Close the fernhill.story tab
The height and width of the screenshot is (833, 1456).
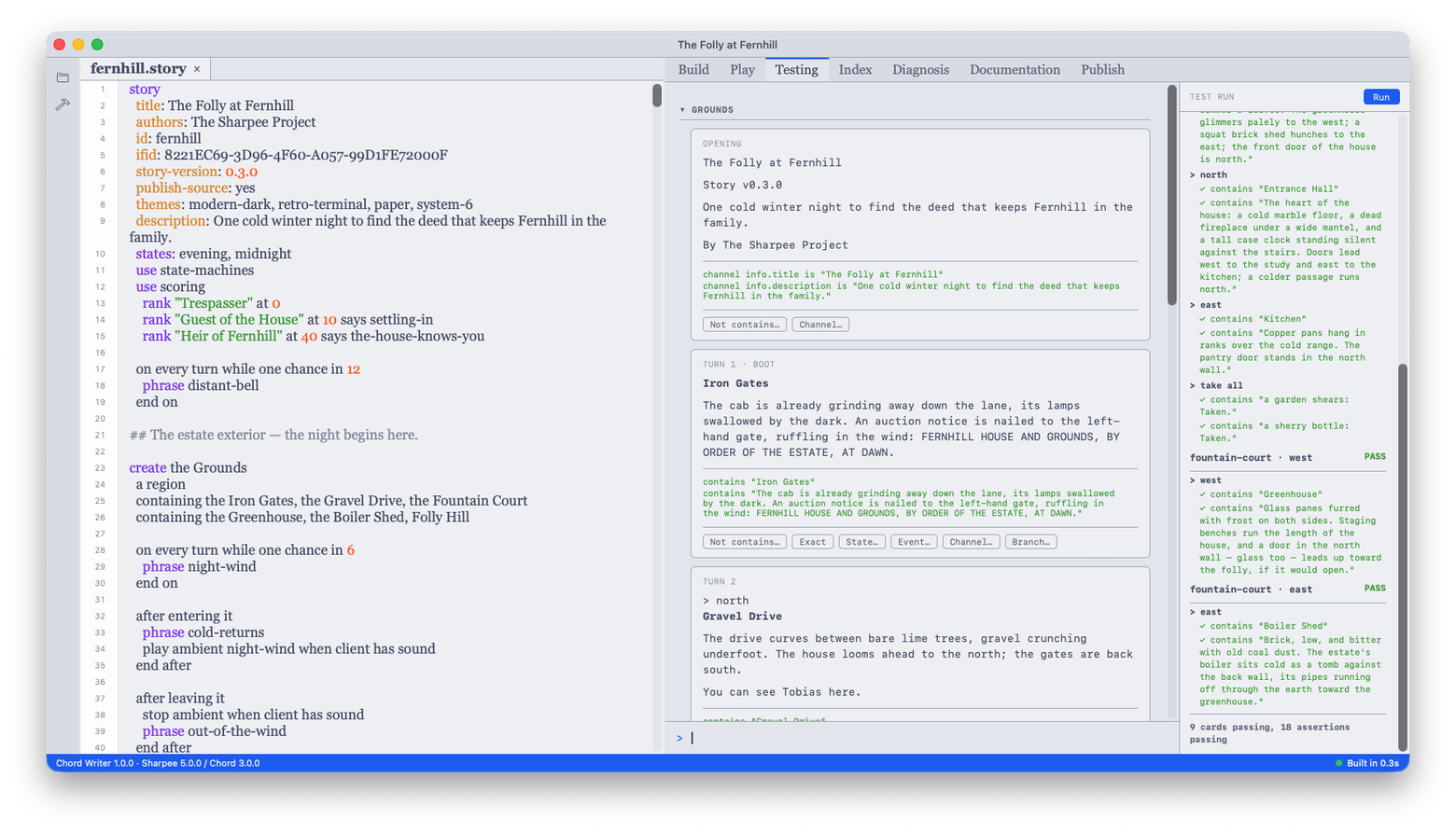pos(197,69)
